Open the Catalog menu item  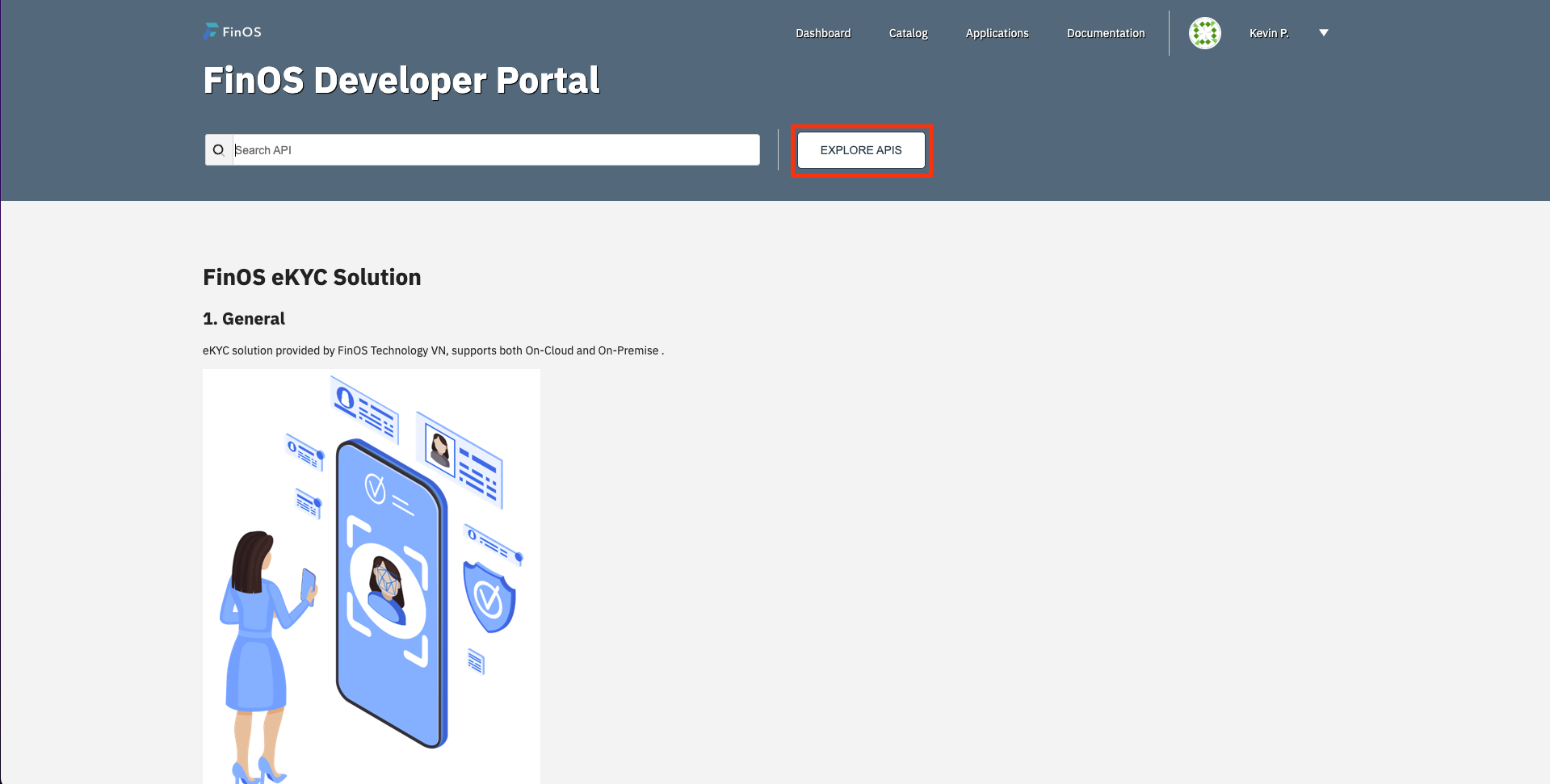pyautogui.click(x=908, y=33)
